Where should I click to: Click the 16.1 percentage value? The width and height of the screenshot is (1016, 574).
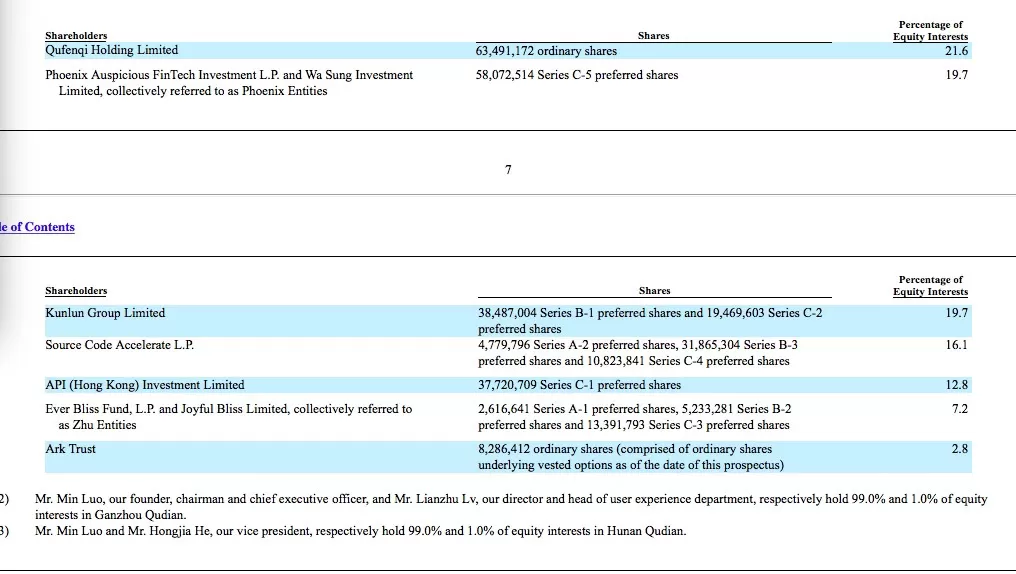(x=956, y=345)
